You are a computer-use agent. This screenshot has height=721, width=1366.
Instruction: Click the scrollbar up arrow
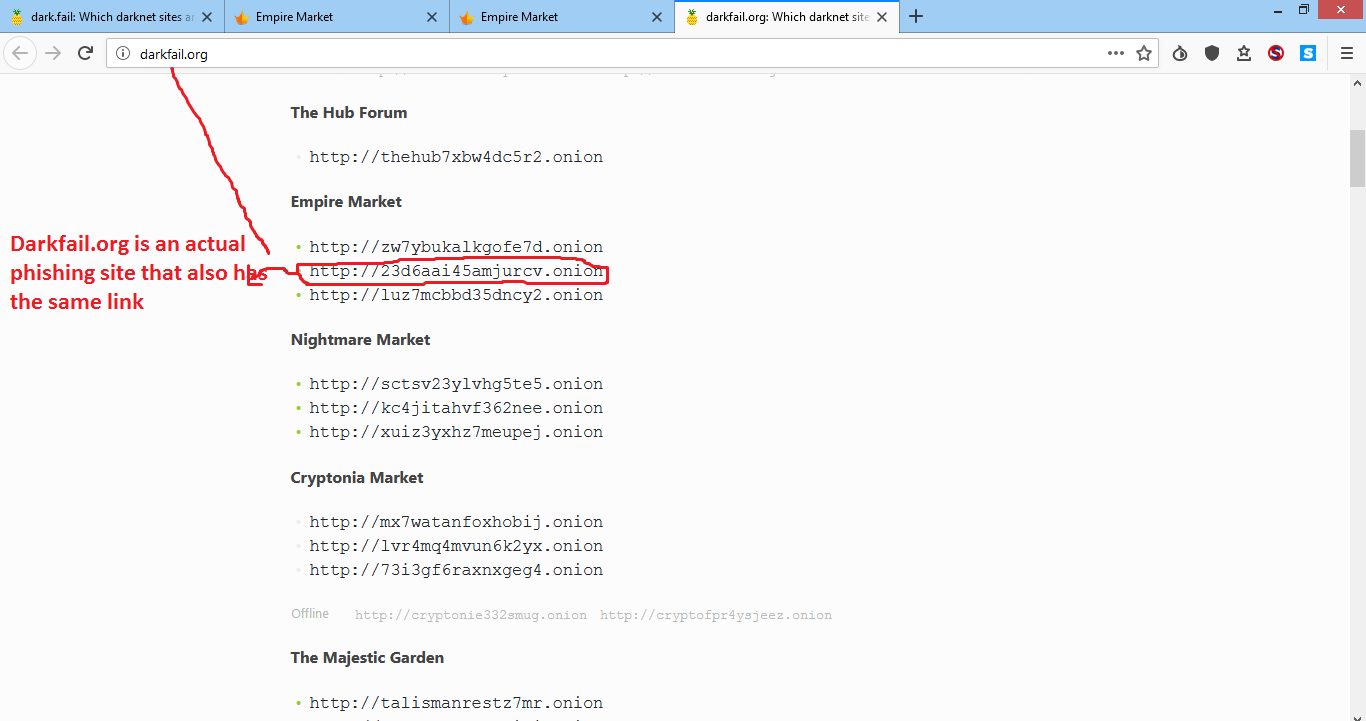tap(1357, 83)
